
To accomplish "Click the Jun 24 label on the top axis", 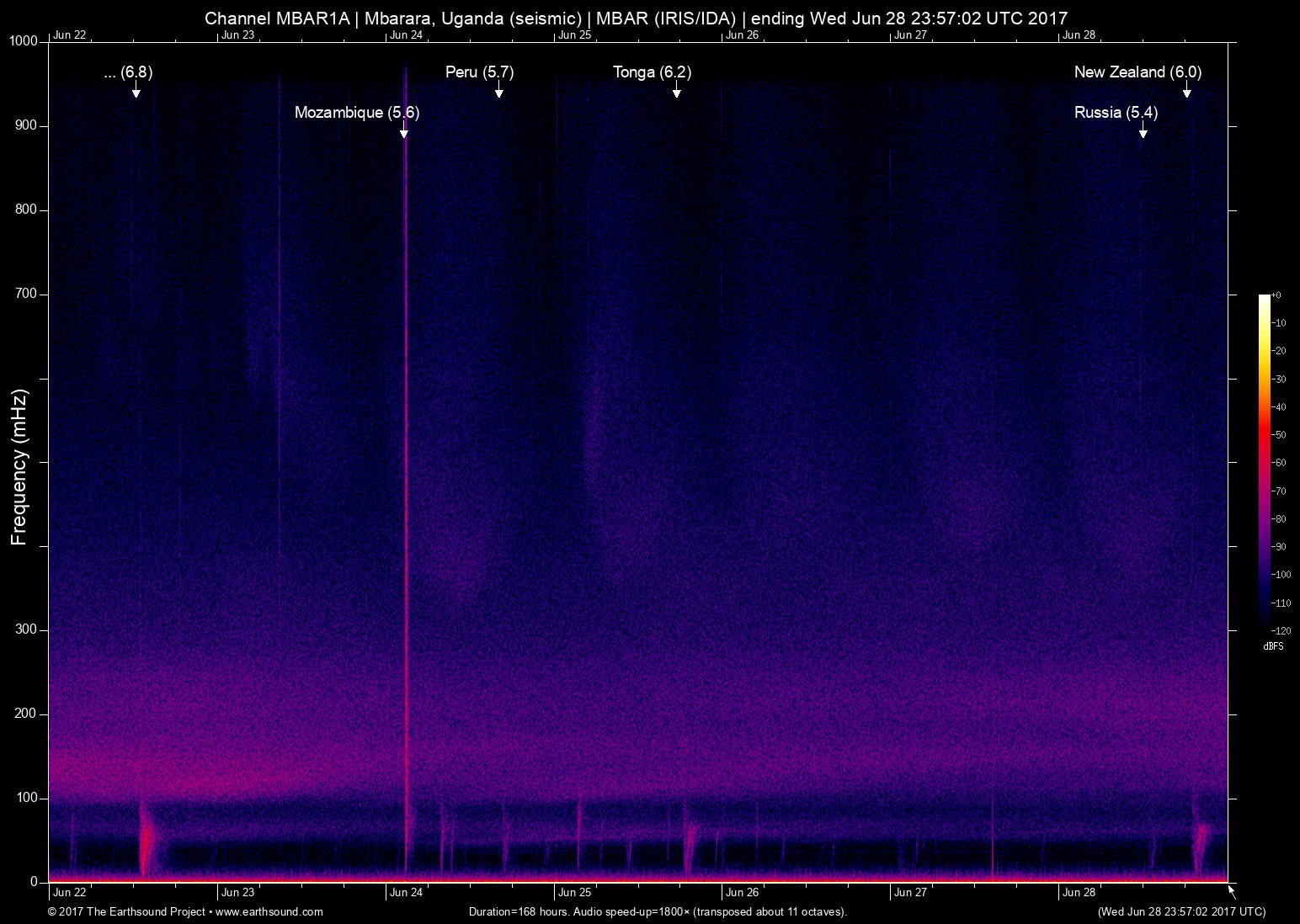I will [406, 35].
